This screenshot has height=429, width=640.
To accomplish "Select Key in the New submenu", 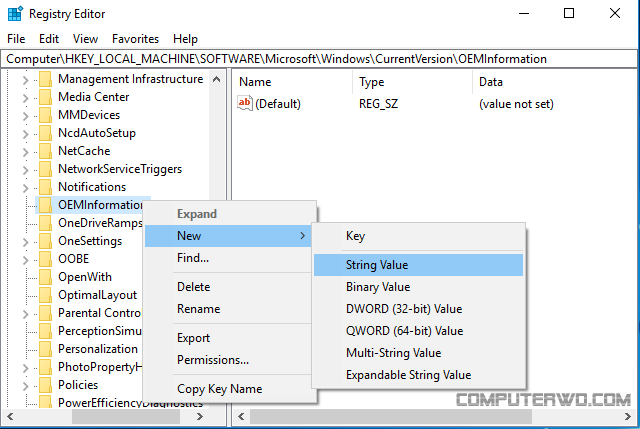I will (418, 236).
